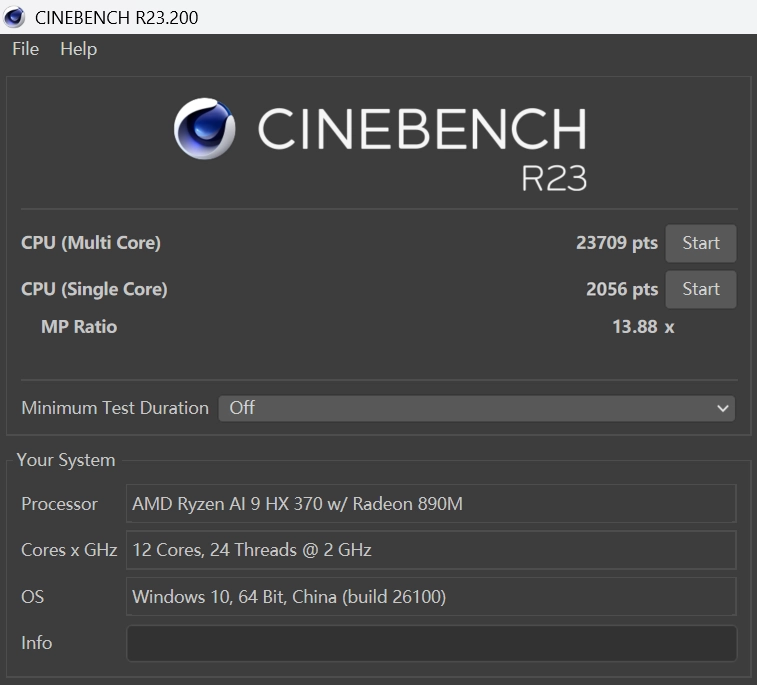757x685 pixels.
Task: Click the CPU (Single Core) label
Action: pyautogui.click(x=94, y=289)
